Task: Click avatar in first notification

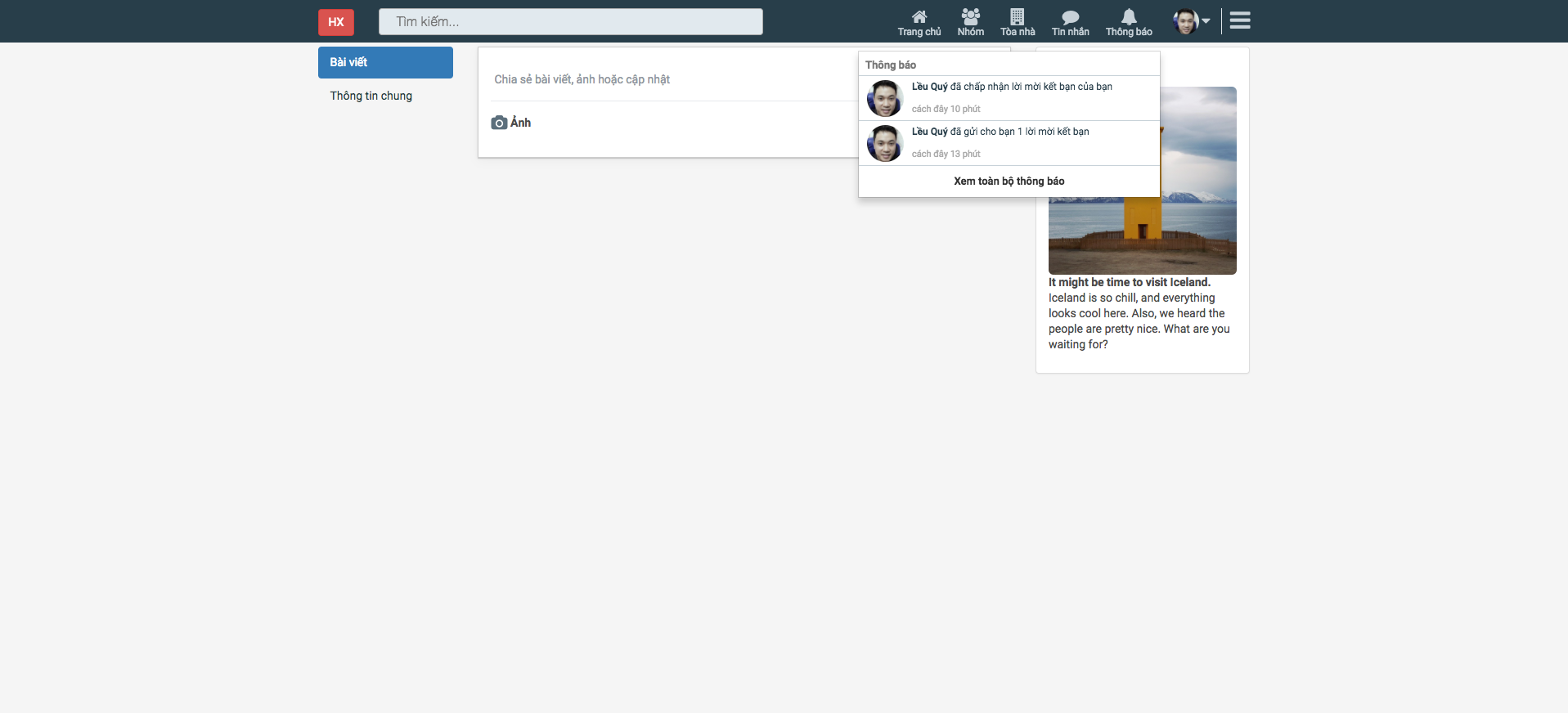Action: point(884,99)
